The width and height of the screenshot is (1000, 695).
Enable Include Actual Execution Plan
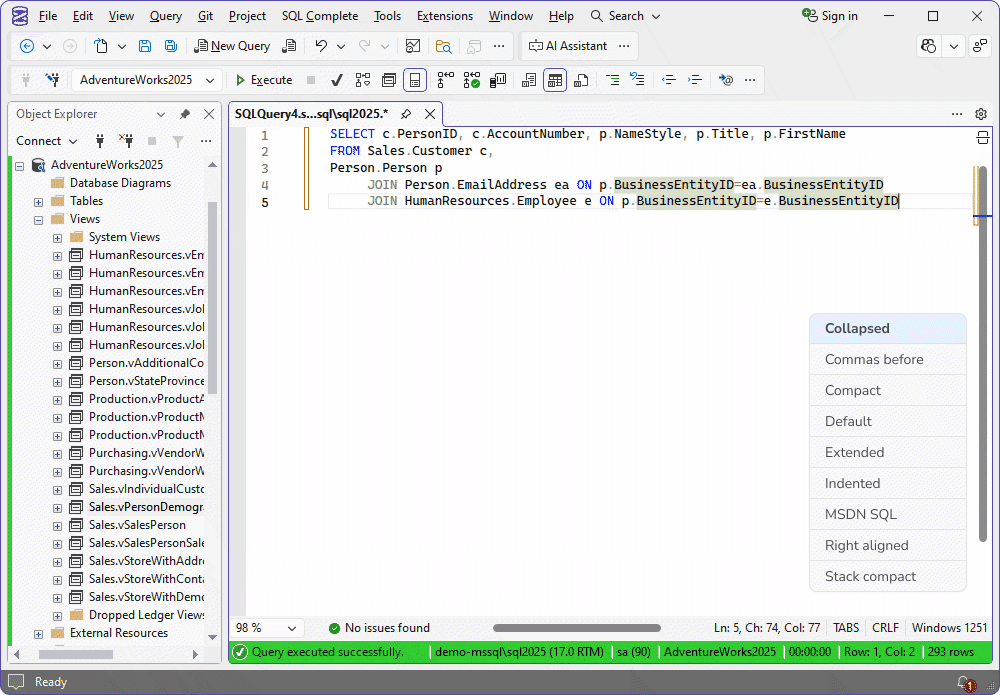point(474,80)
